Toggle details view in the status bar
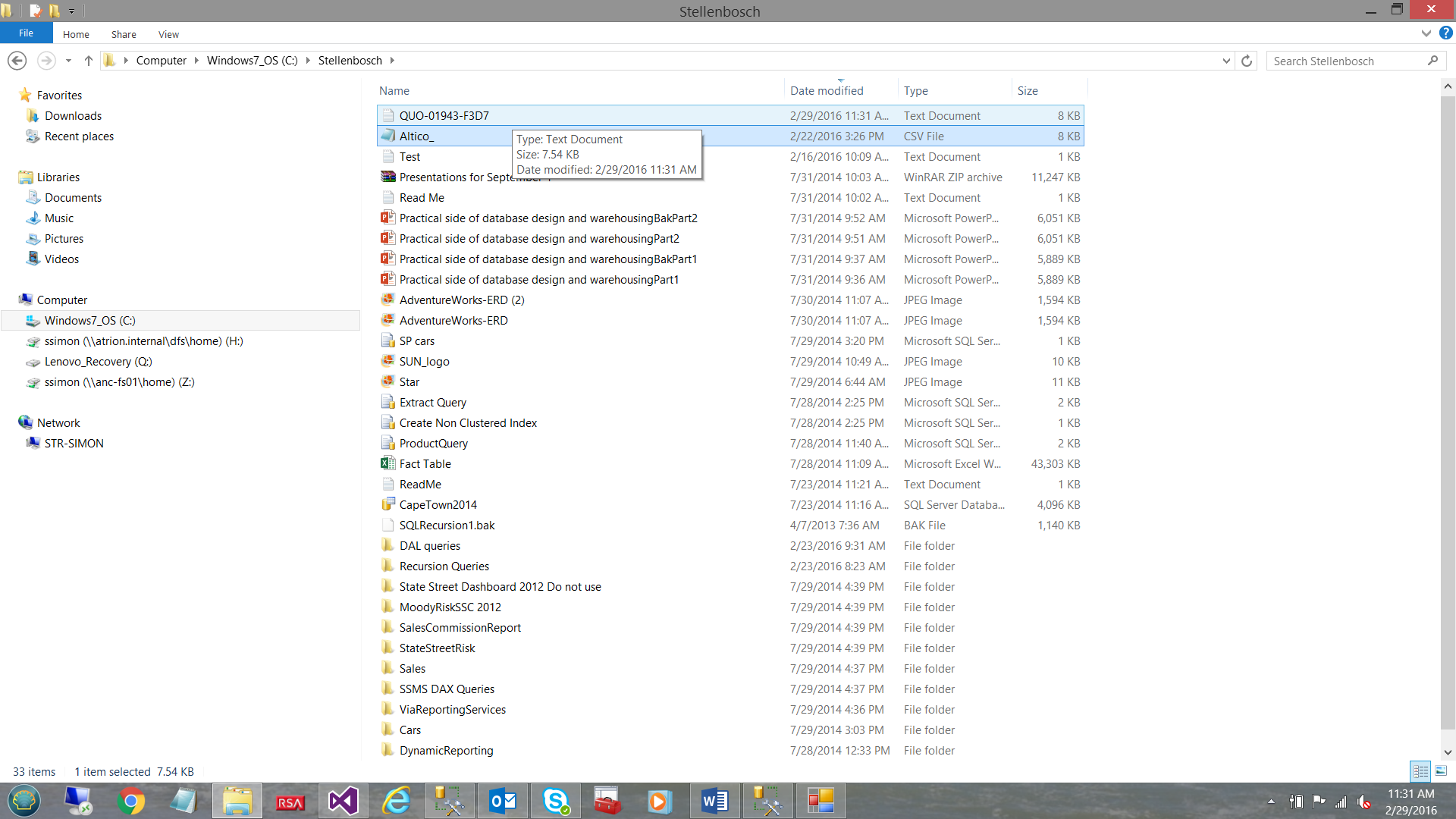 point(1419,770)
